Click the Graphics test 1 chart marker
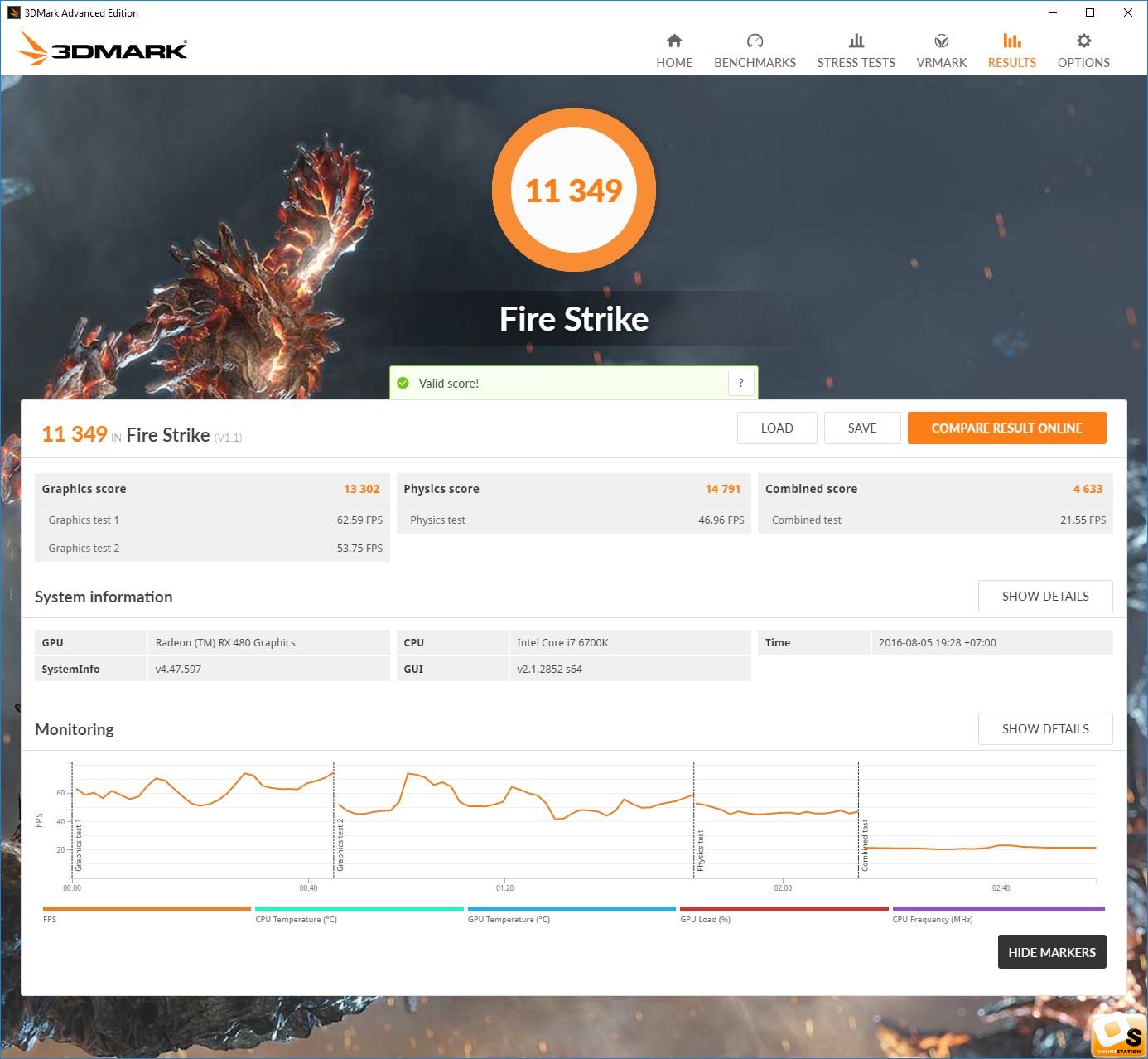This screenshot has width=1148, height=1059. pyautogui.click(x=79, y=847)
